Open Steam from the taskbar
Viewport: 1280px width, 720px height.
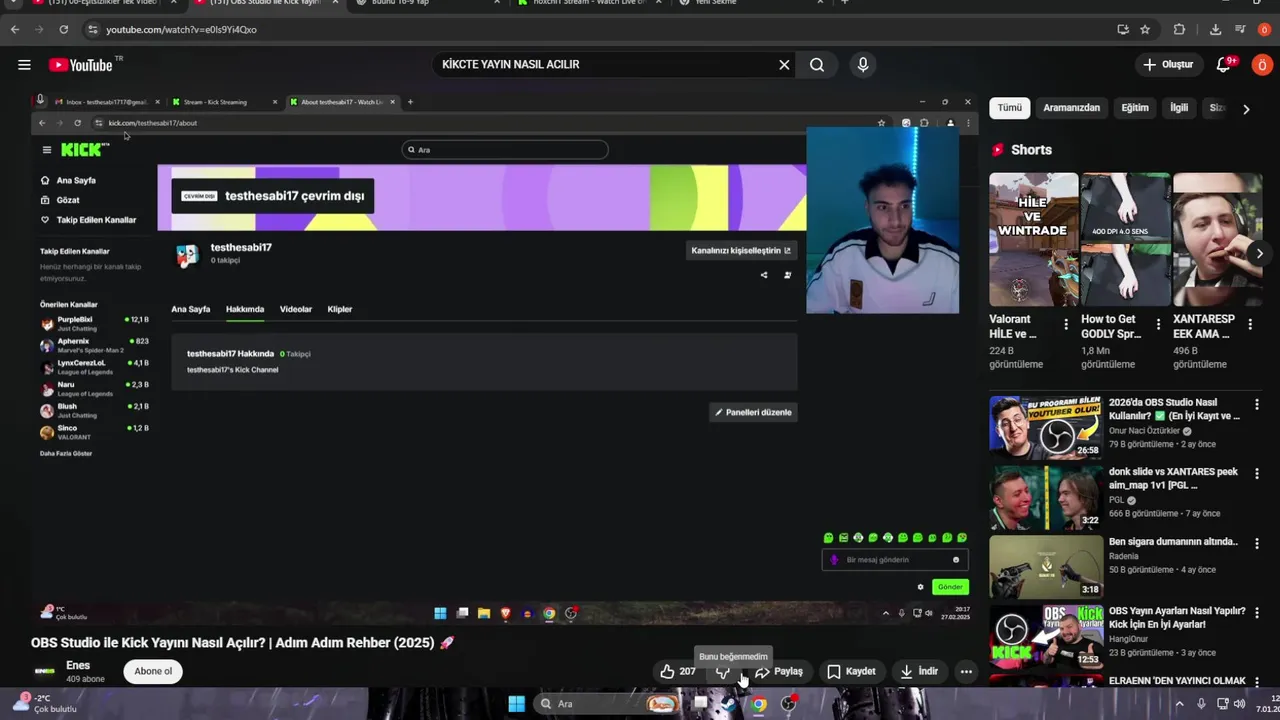pyautogui.click(x=729, y=704)
